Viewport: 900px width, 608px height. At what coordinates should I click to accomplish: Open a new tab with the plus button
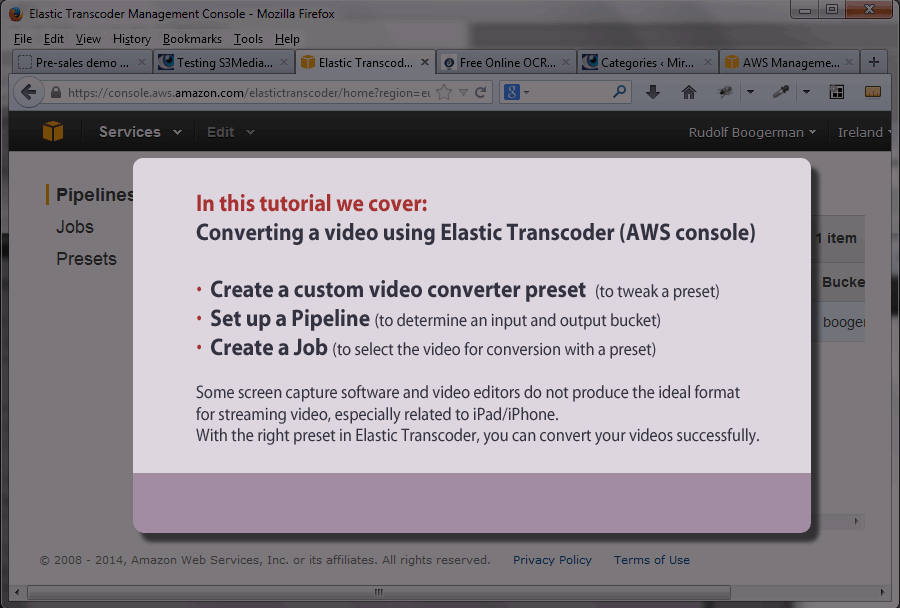coord(874,62)
